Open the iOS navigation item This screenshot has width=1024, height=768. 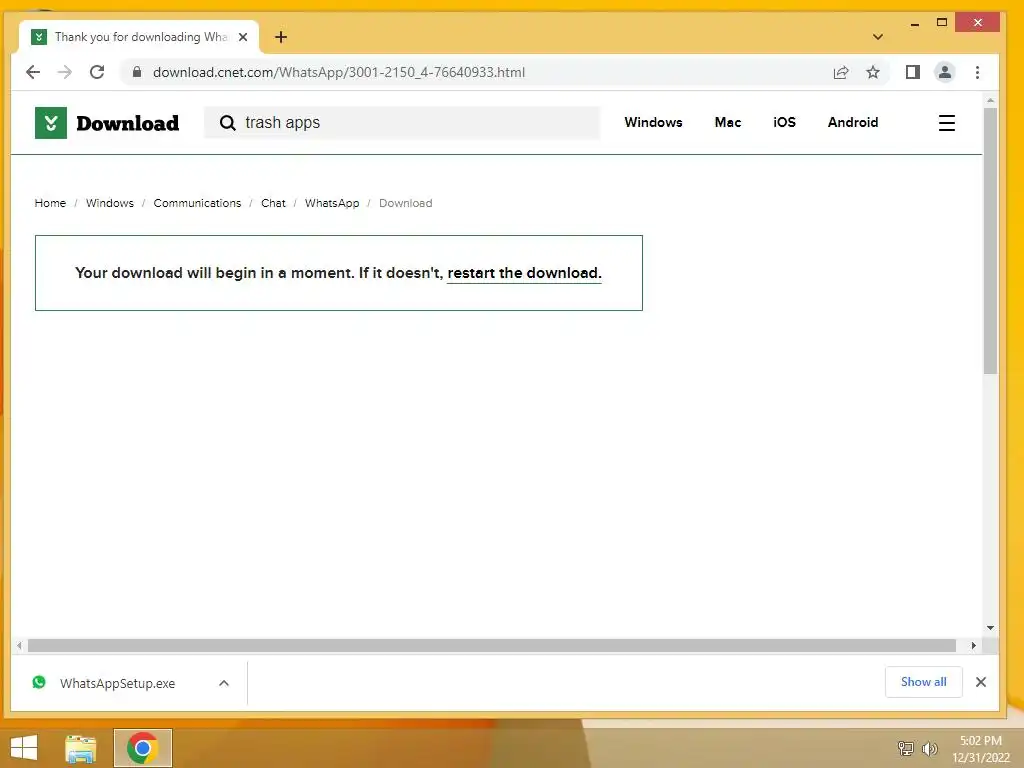tap(784, 122)
